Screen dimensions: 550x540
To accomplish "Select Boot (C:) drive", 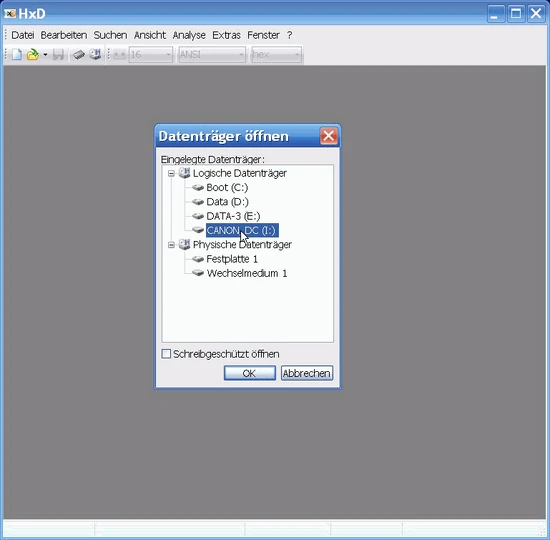I will click(x=227, y=188).
